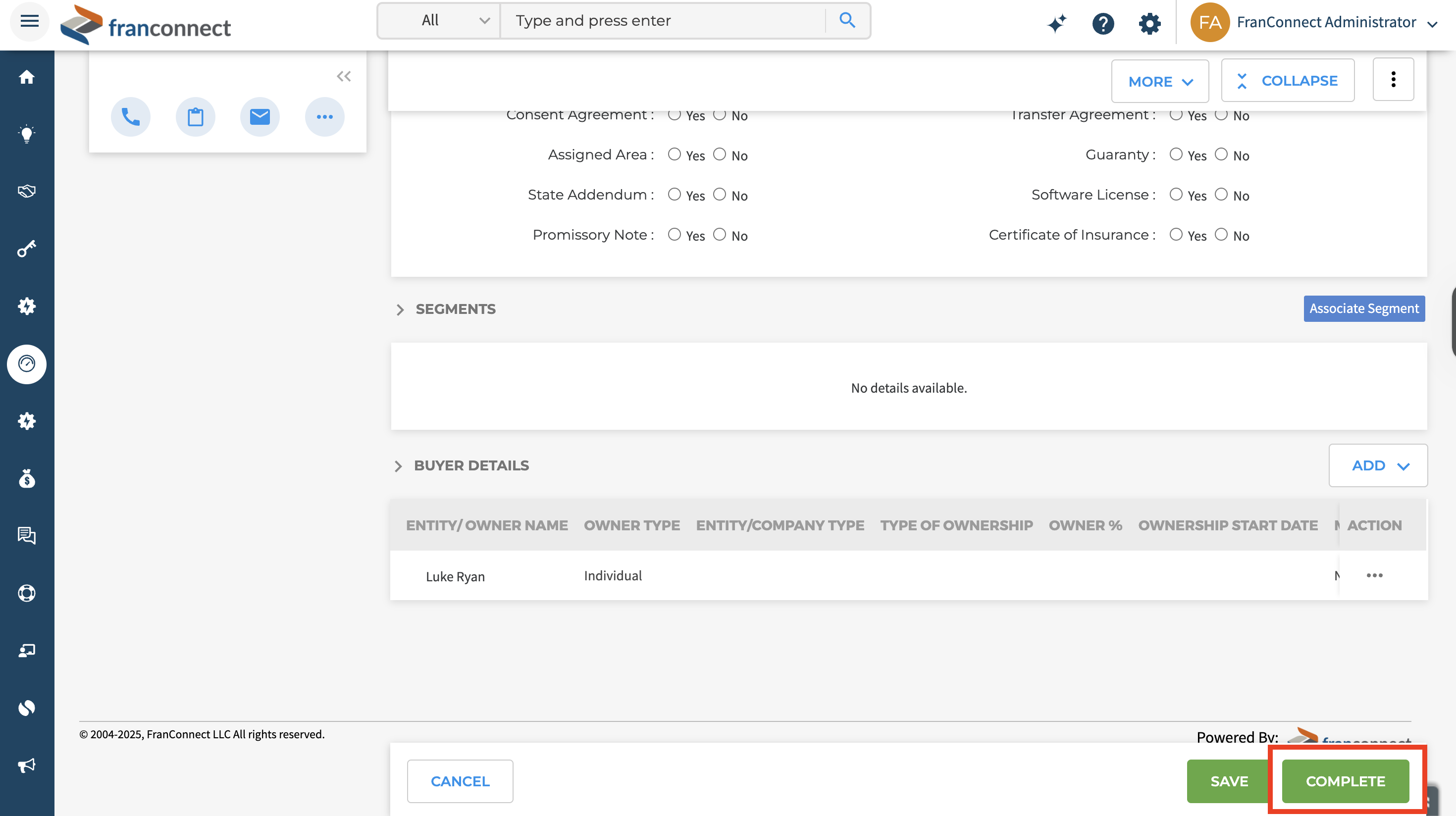1456x816 pixels.
Task: Sort by ENTITY/COMPANY TYPE column header
Action: 780,525
